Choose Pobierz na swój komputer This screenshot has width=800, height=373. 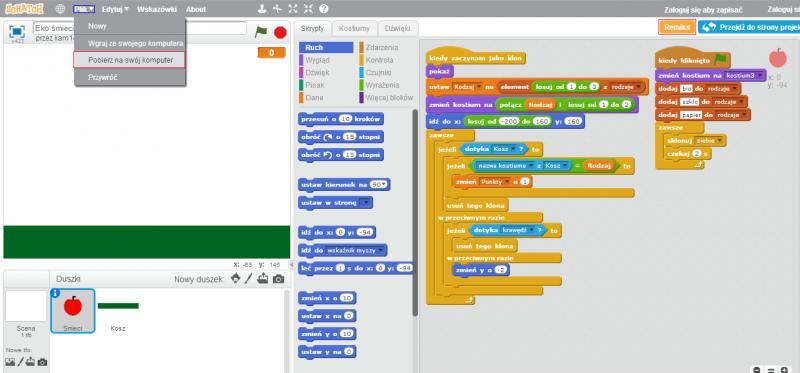point(130,60)
